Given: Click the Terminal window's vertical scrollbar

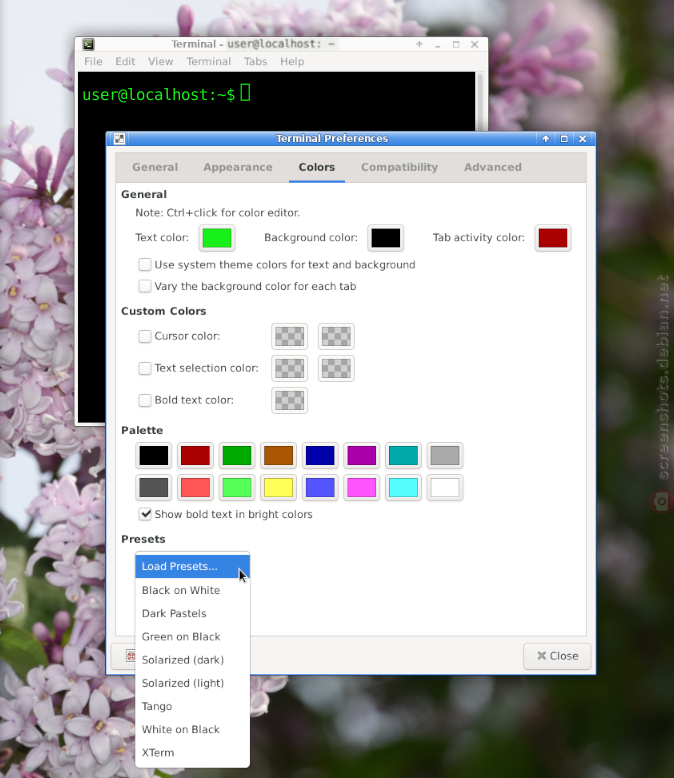Looking at the screenshot, I should [480, 102].
